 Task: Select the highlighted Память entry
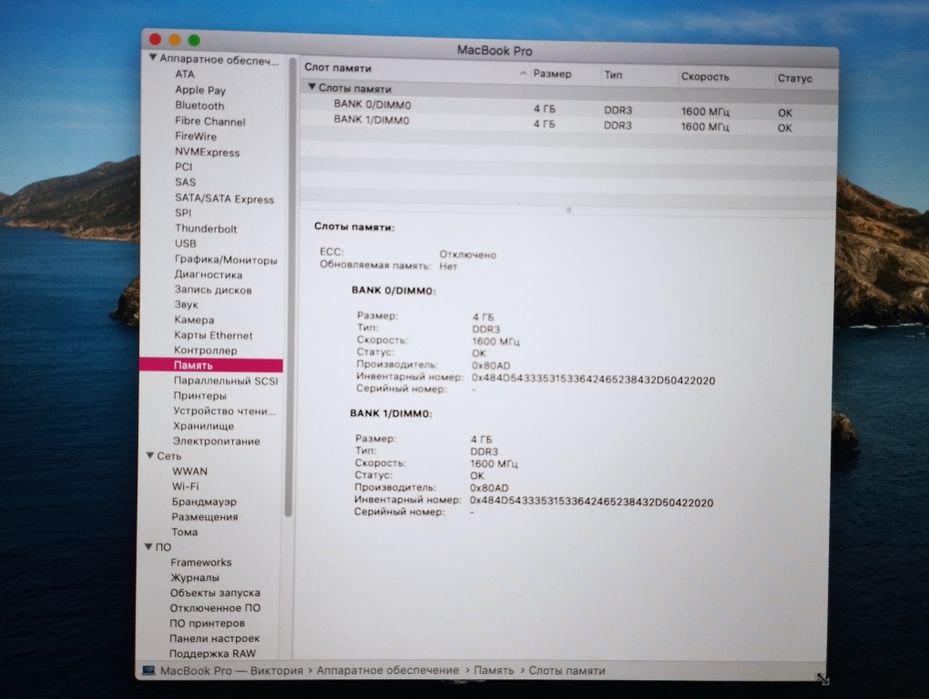tap(211, 365)
